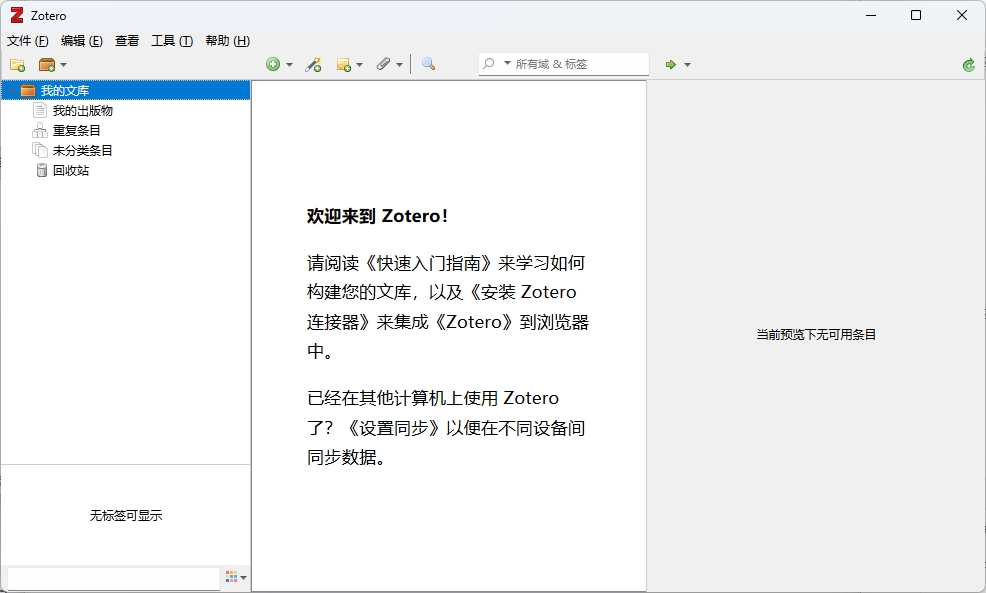
Task: Add a new item with the green plus icon
Action: click(275, 64)
